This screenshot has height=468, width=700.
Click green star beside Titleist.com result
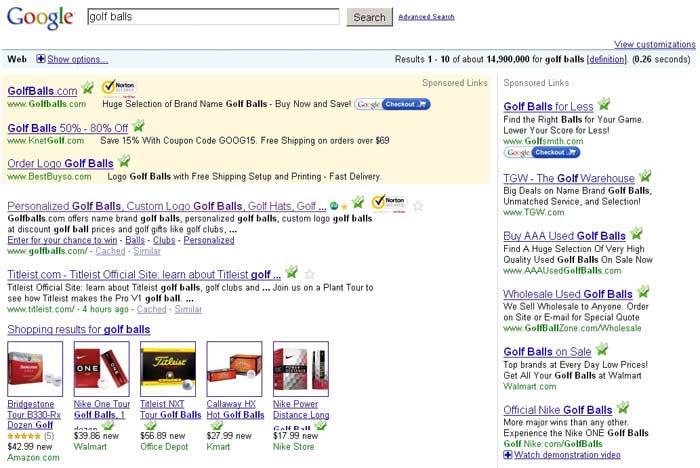291,271
